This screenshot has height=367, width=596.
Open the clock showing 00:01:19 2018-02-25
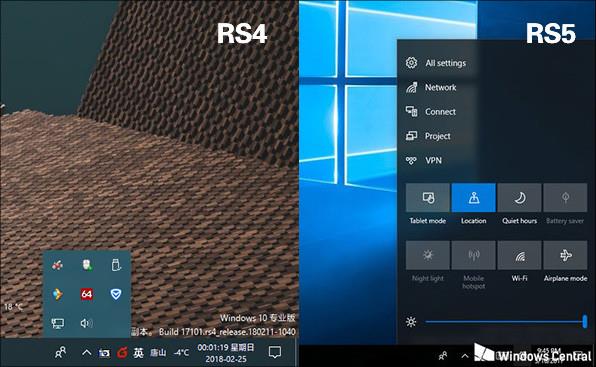coord(226,353)
